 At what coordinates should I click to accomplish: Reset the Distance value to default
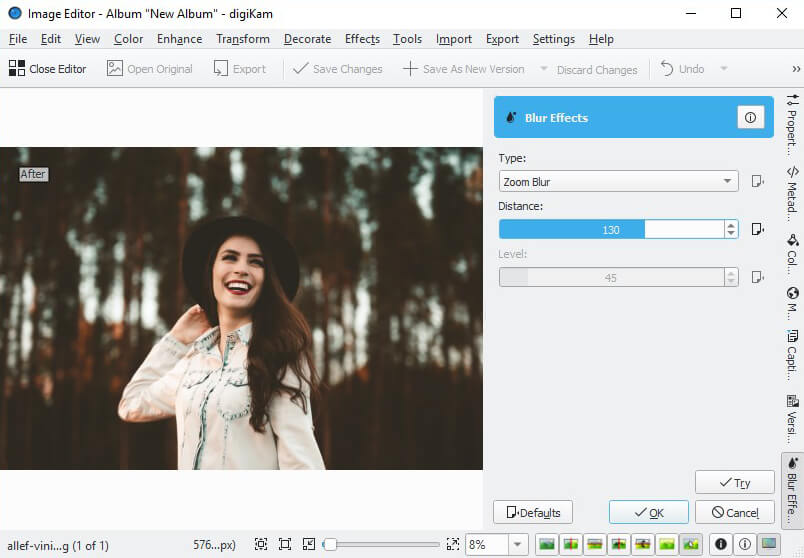click(757, 229)
